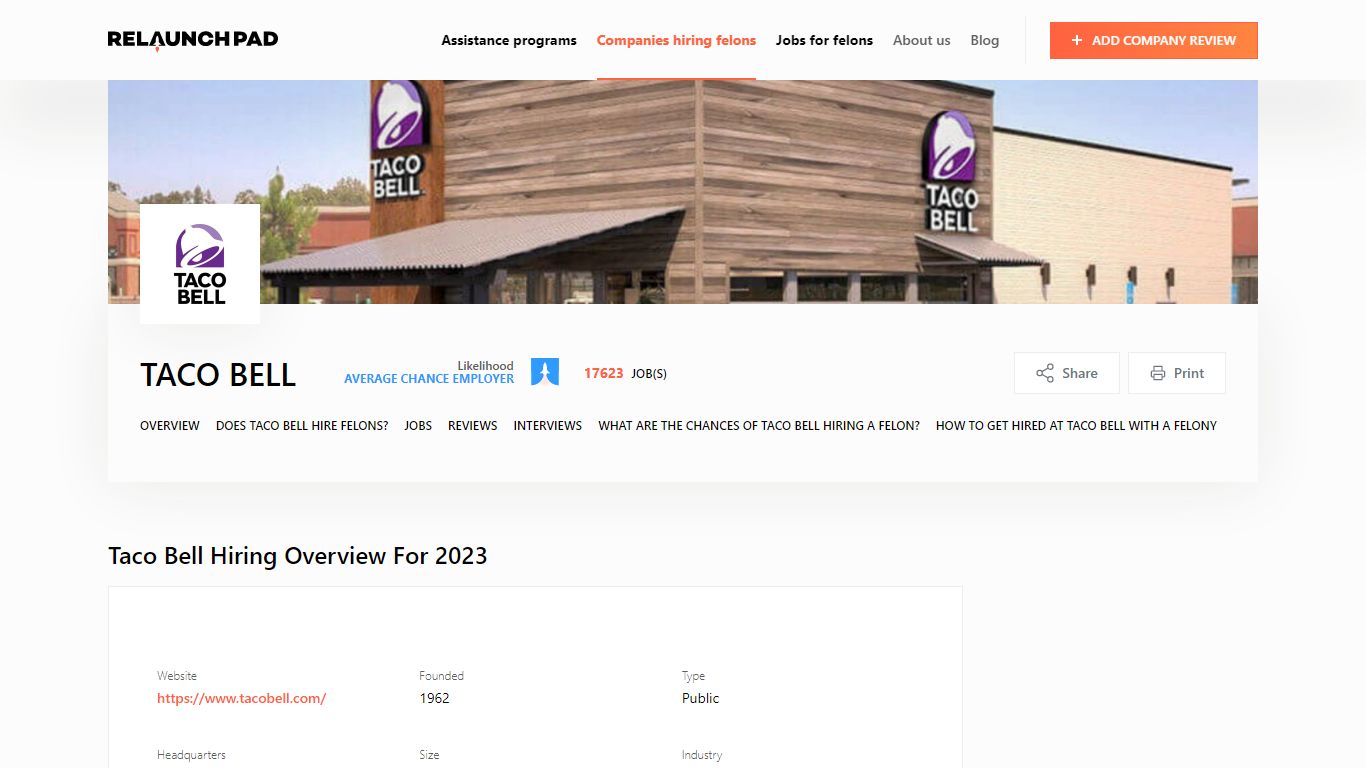Click the printer icon in Print button
Viewport: 1366px width, 768px height.
point(1158,373)
